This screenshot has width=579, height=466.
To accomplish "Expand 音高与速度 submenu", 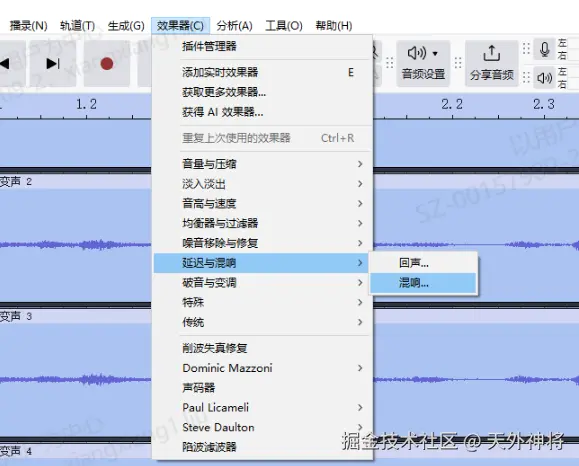I will [x=262, y=203].
